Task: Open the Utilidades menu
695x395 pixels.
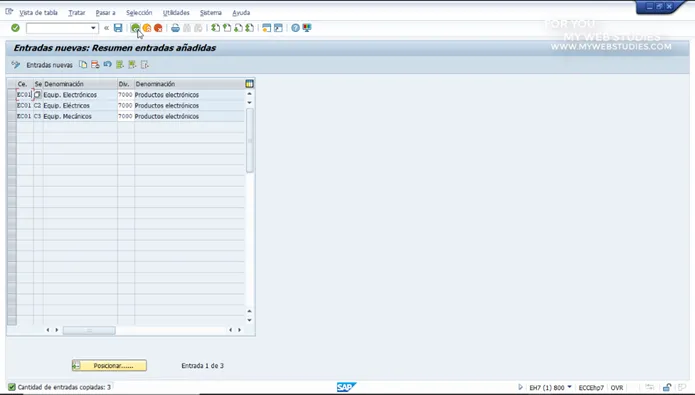Action: [x=176, y=13]
